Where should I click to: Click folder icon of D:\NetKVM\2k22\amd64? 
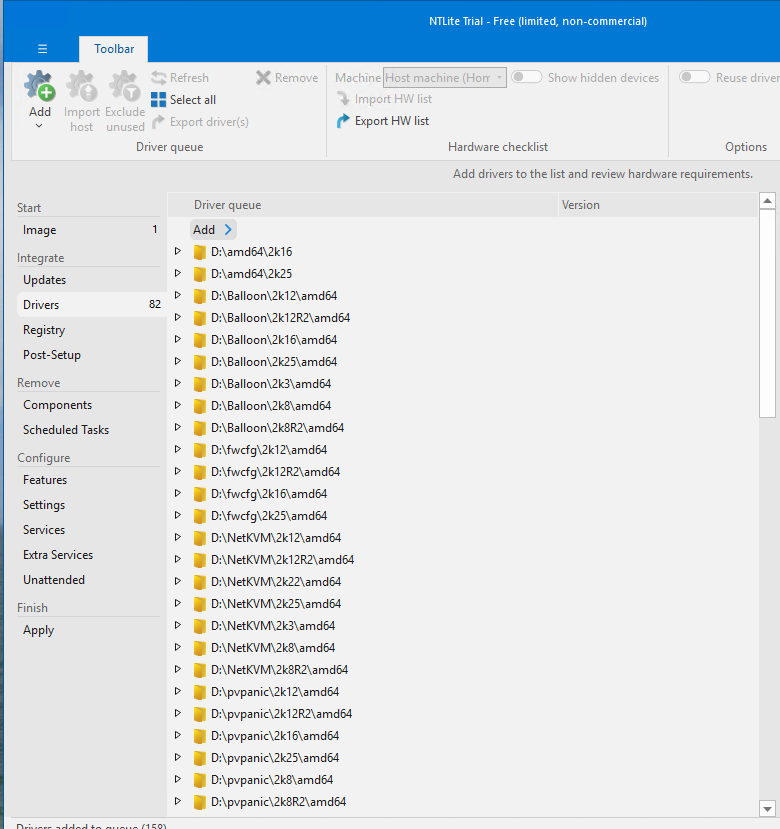coord(199,582)
